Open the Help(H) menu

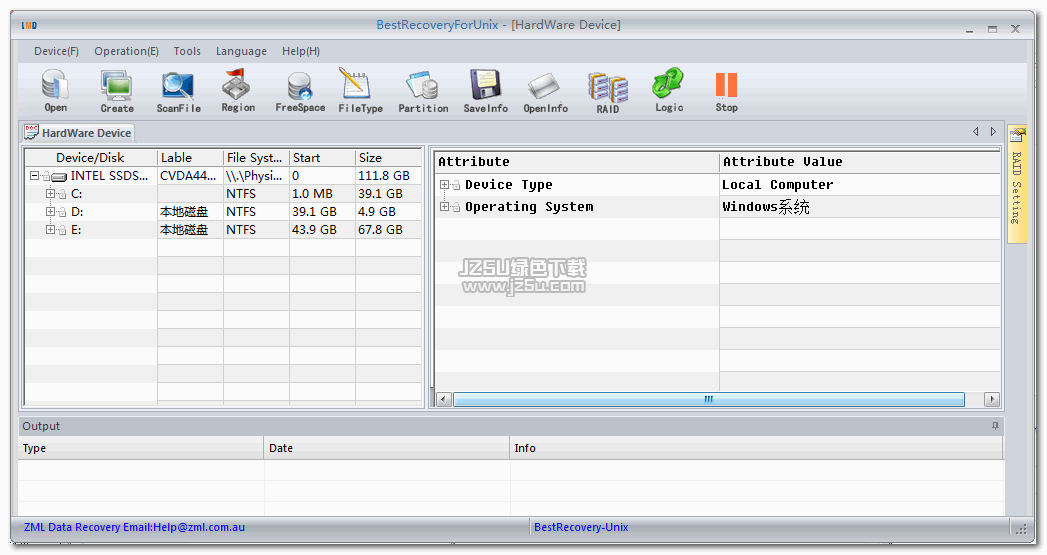pyautogui.click(x=300, y=51)
